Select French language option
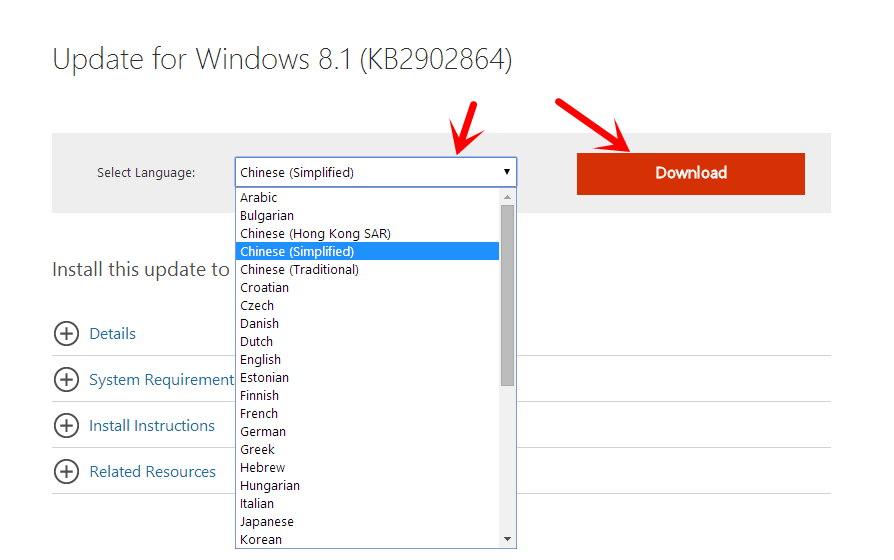This screenshot has width=894, height=560. pos(367,413)
